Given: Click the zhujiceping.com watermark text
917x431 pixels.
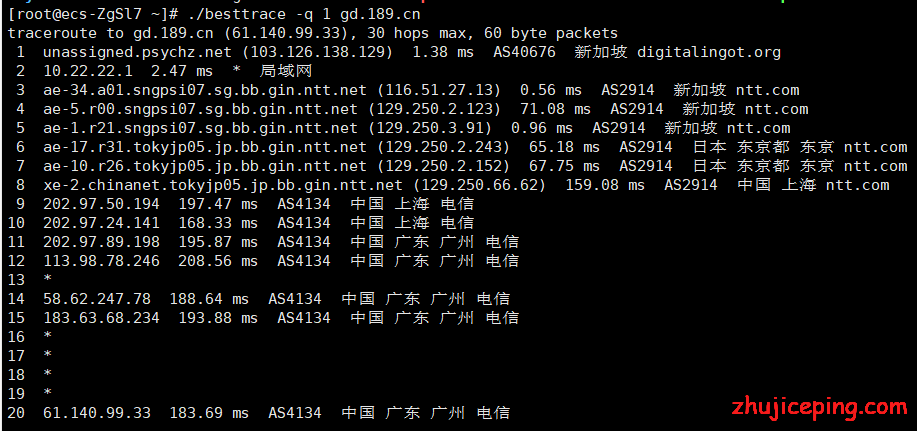Looking at the screenshot, I should tap(819, 406).
